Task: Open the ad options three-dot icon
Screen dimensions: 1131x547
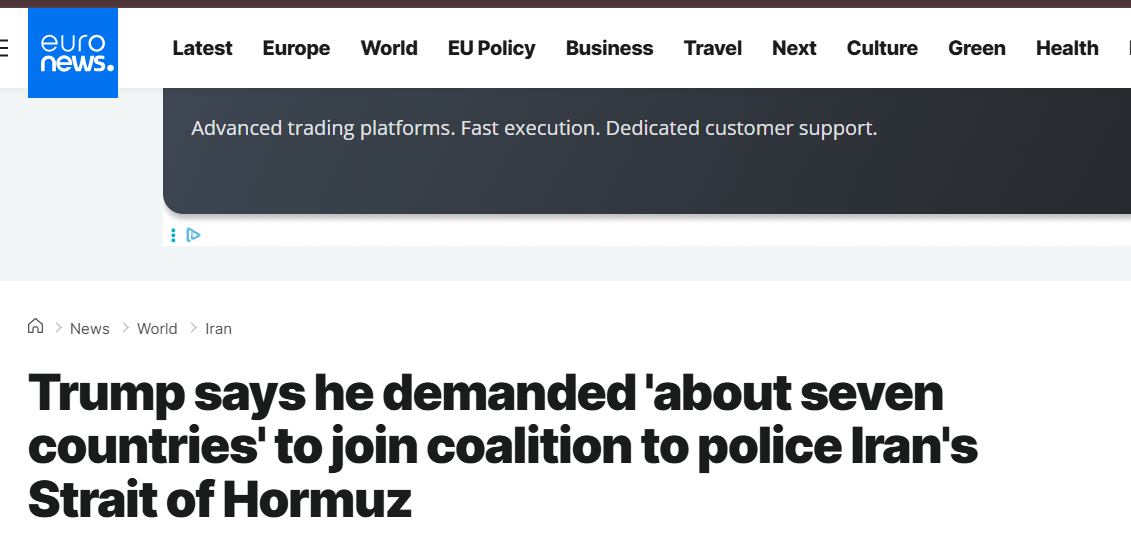Action: pos(173,235)
